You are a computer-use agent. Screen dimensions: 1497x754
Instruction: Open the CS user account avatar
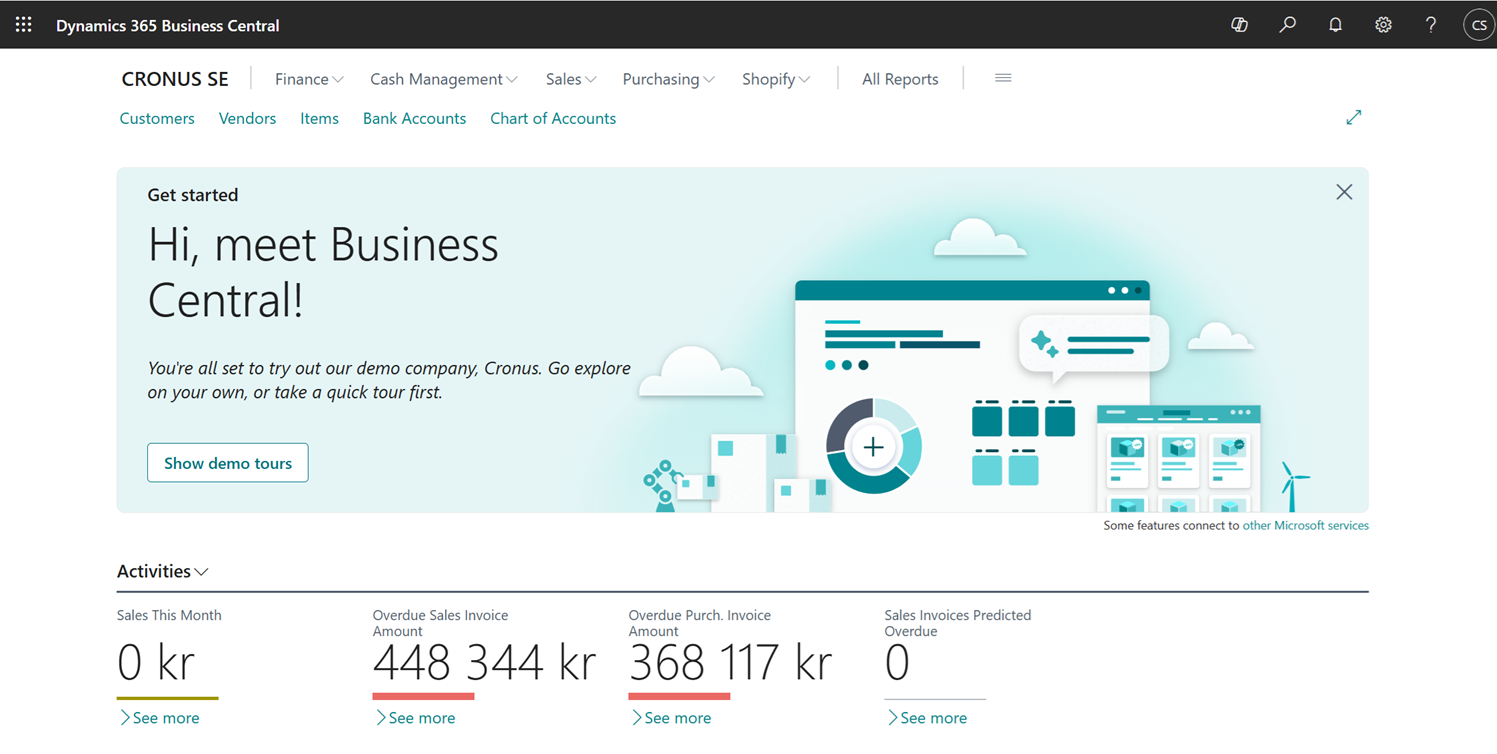(1478, 25)
